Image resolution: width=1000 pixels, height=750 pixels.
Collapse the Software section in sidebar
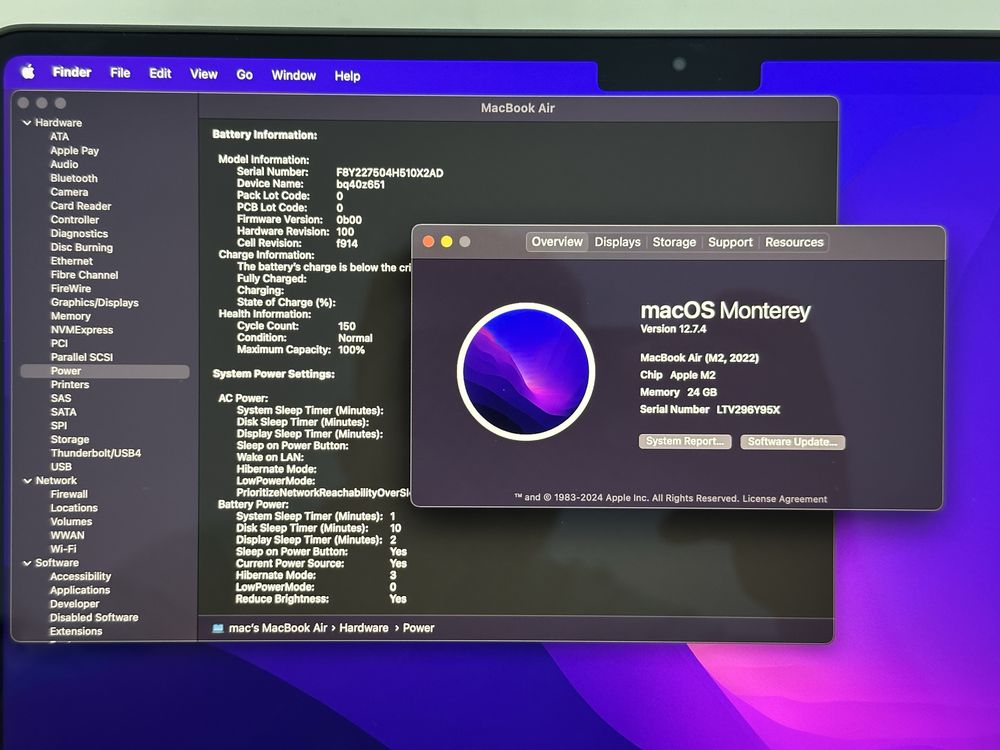pos(27,562)
